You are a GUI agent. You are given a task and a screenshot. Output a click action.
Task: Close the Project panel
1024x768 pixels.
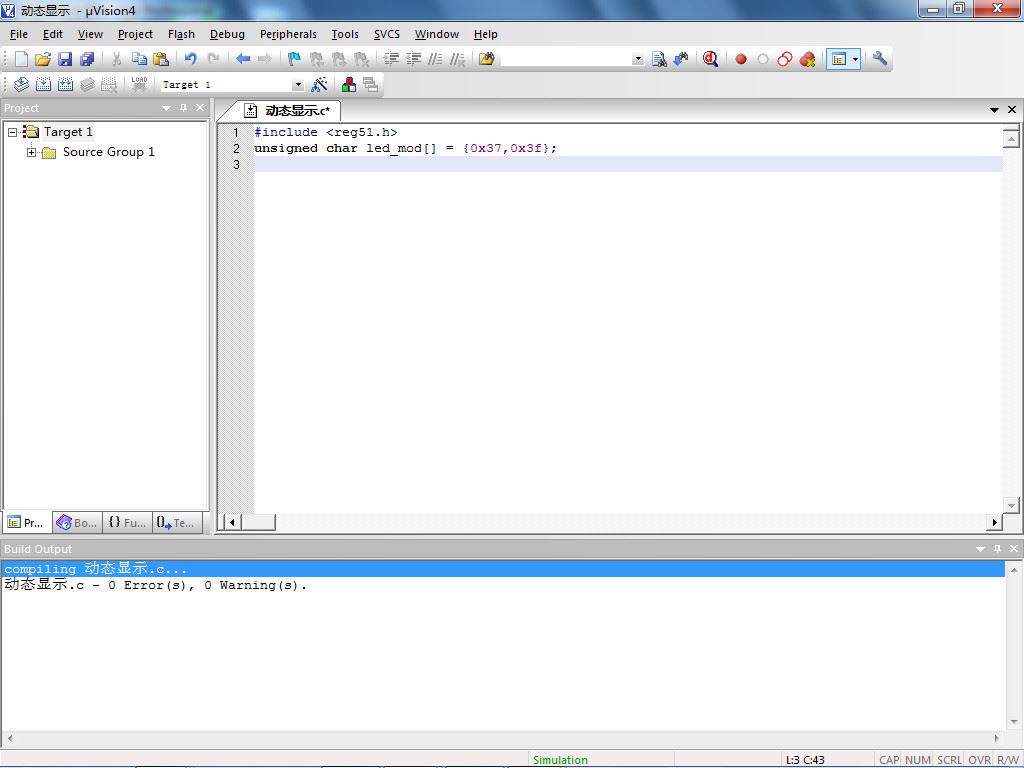(x=200, y=108)
